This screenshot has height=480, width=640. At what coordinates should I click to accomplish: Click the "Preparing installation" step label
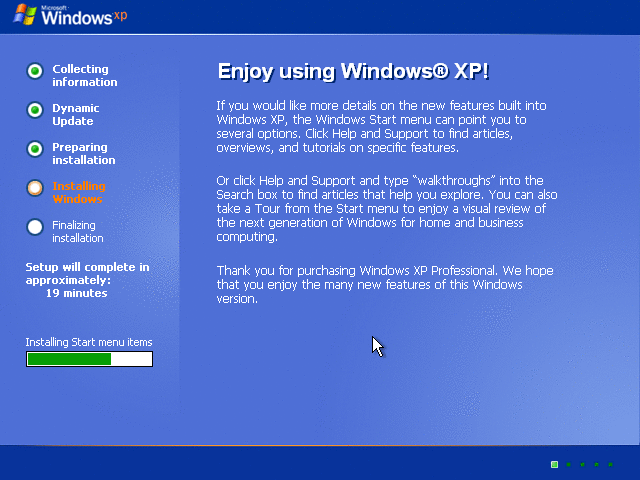pos(84,153)
